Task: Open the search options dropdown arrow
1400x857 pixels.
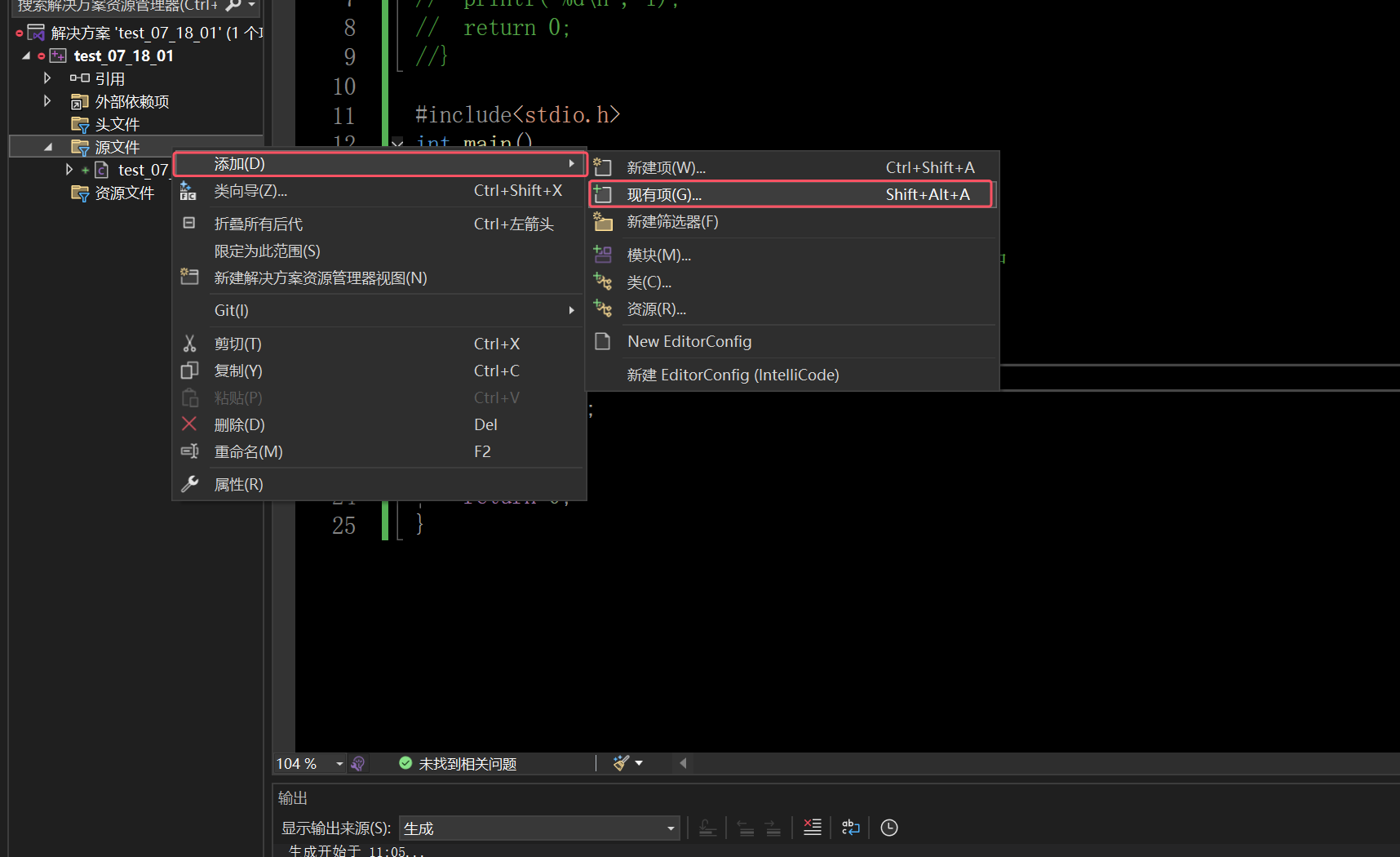Action: (x=251, y=5)
